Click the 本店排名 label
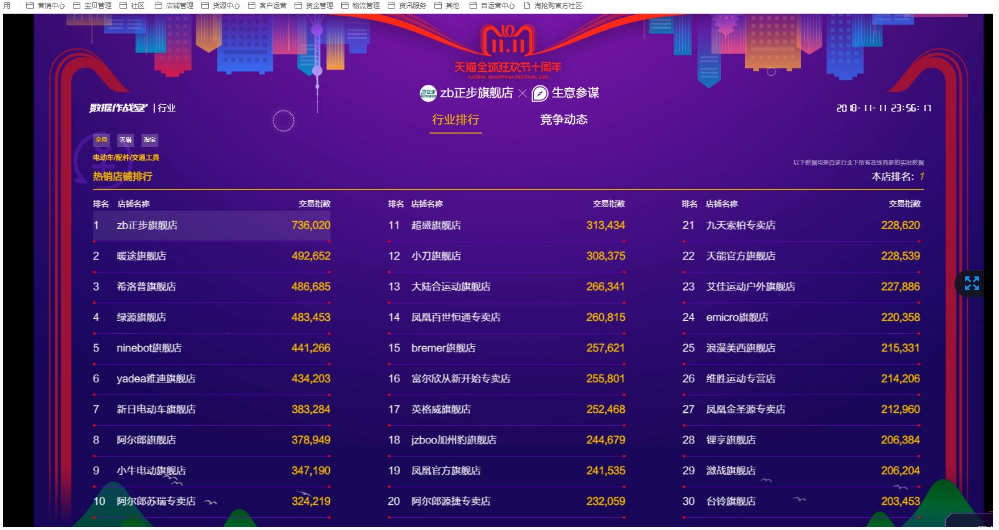Viewport: 999px width, 530px height. point(893,176)
